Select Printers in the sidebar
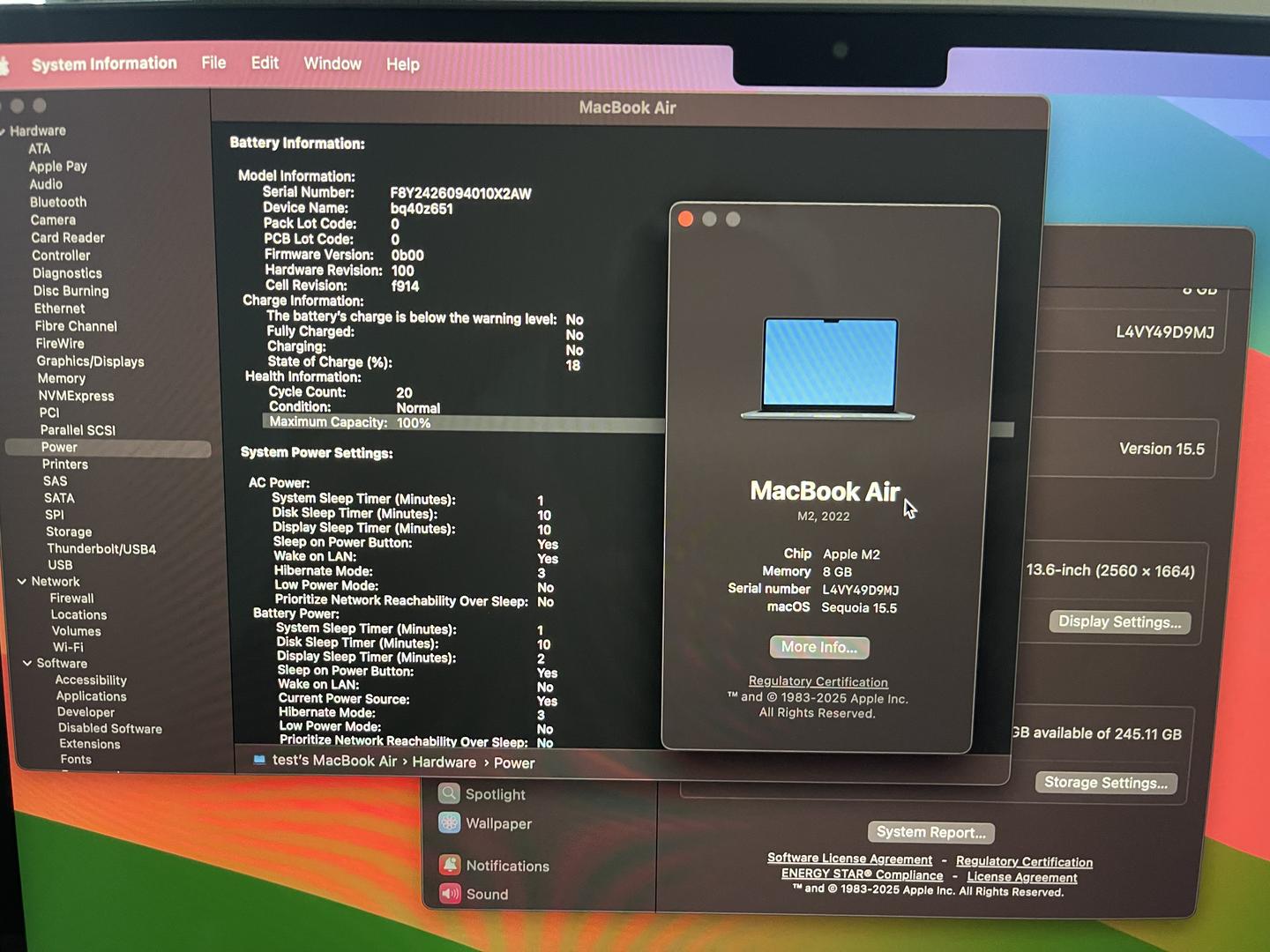This screenshot has width=1270, height=952. coord(64,465)
